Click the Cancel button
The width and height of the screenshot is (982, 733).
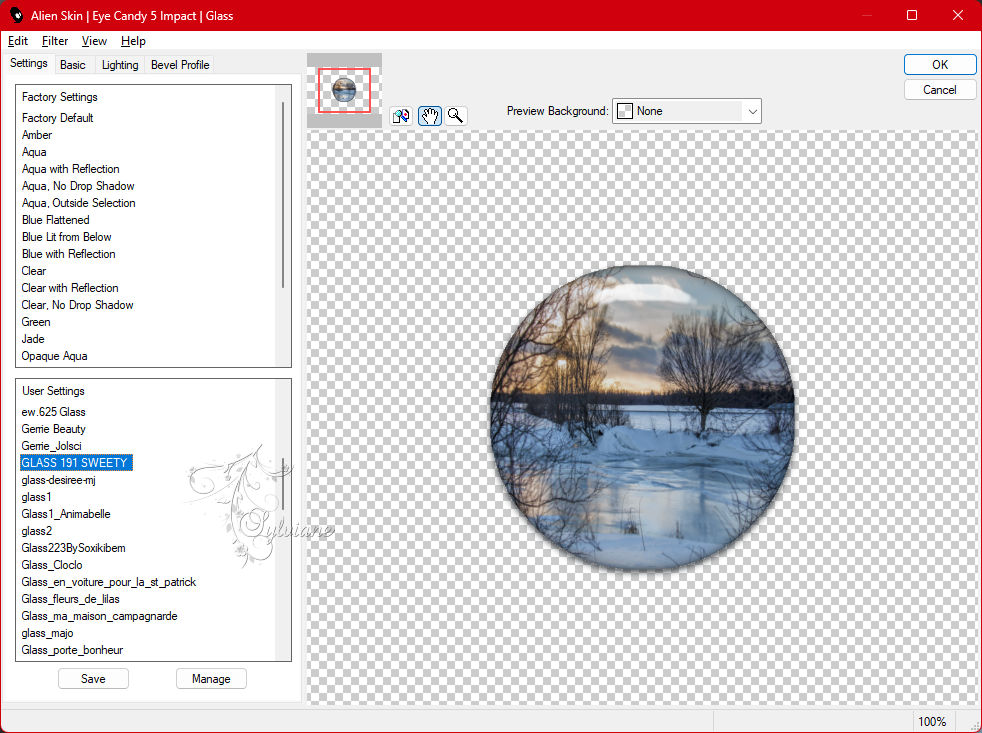(939, 90)
